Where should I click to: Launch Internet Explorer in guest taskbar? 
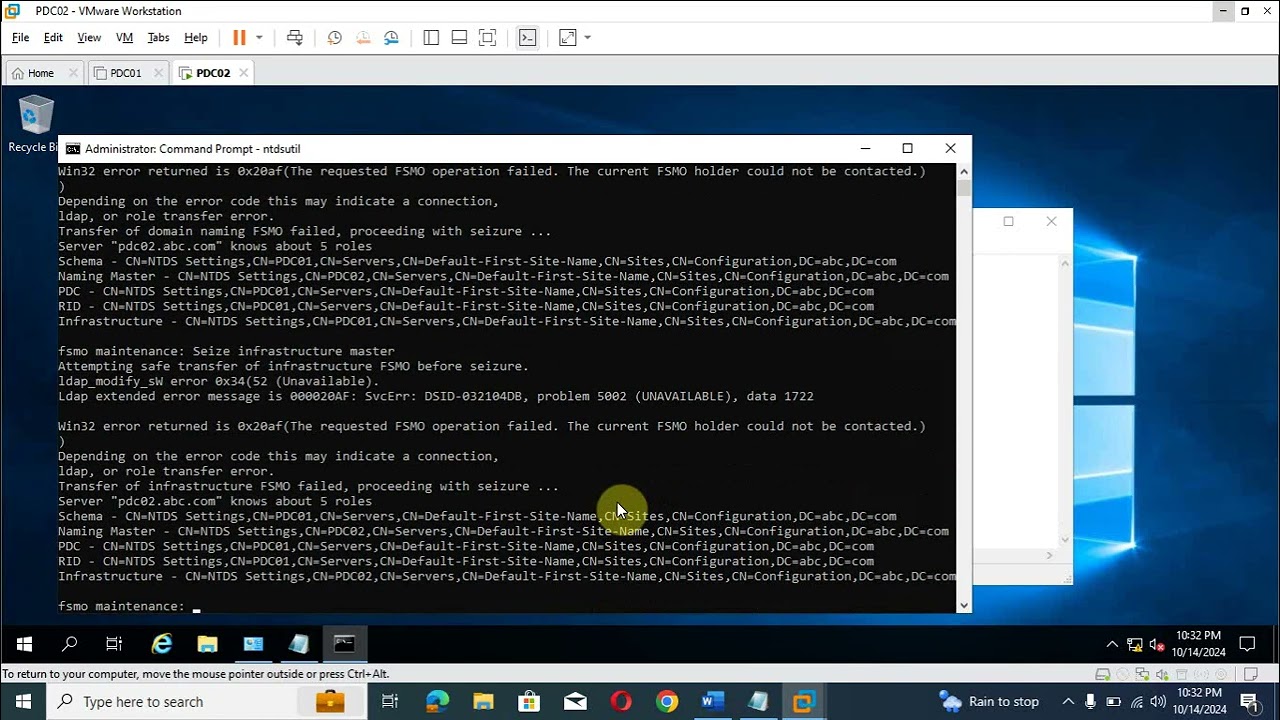click(x=161, y=644)
